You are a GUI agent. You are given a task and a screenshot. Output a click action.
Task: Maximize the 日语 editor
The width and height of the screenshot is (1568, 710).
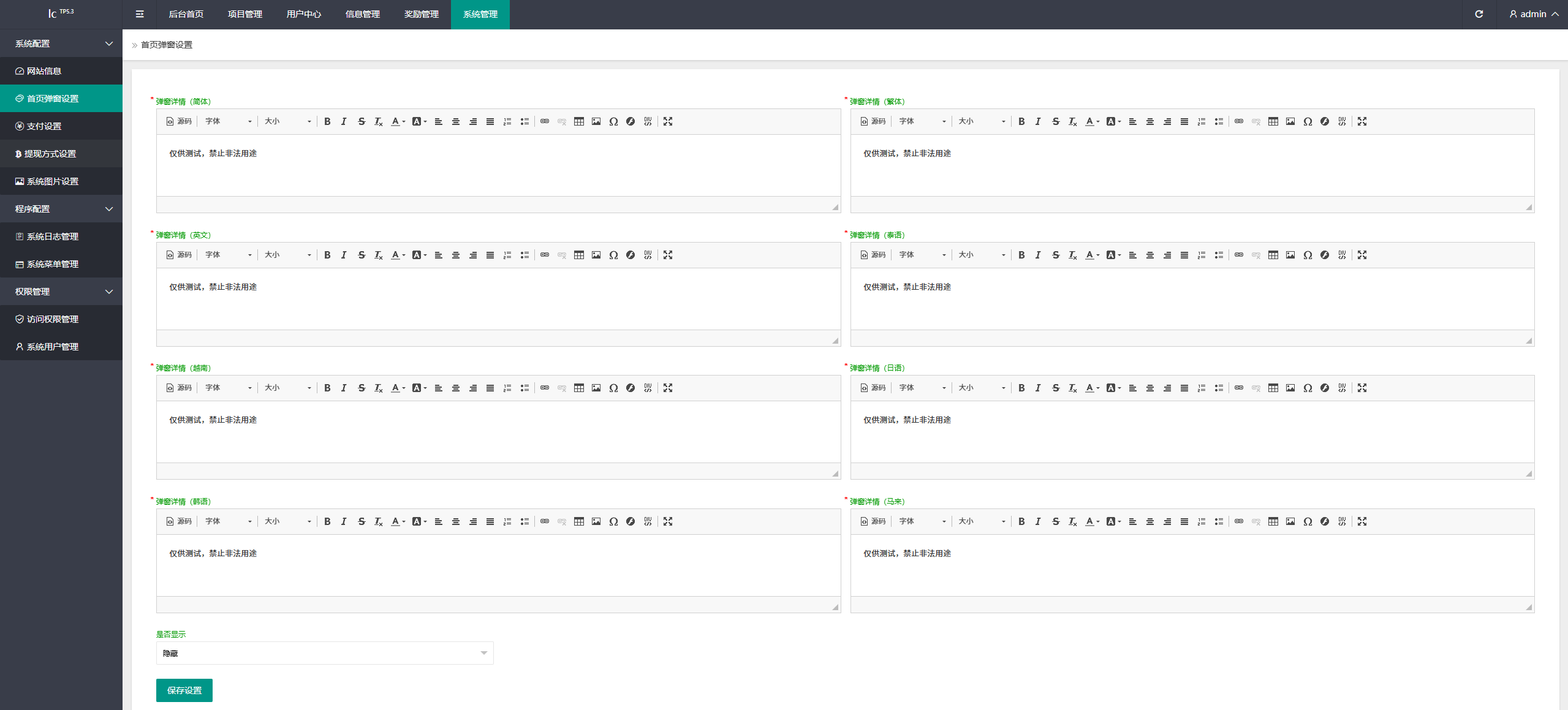point(1362,388)
